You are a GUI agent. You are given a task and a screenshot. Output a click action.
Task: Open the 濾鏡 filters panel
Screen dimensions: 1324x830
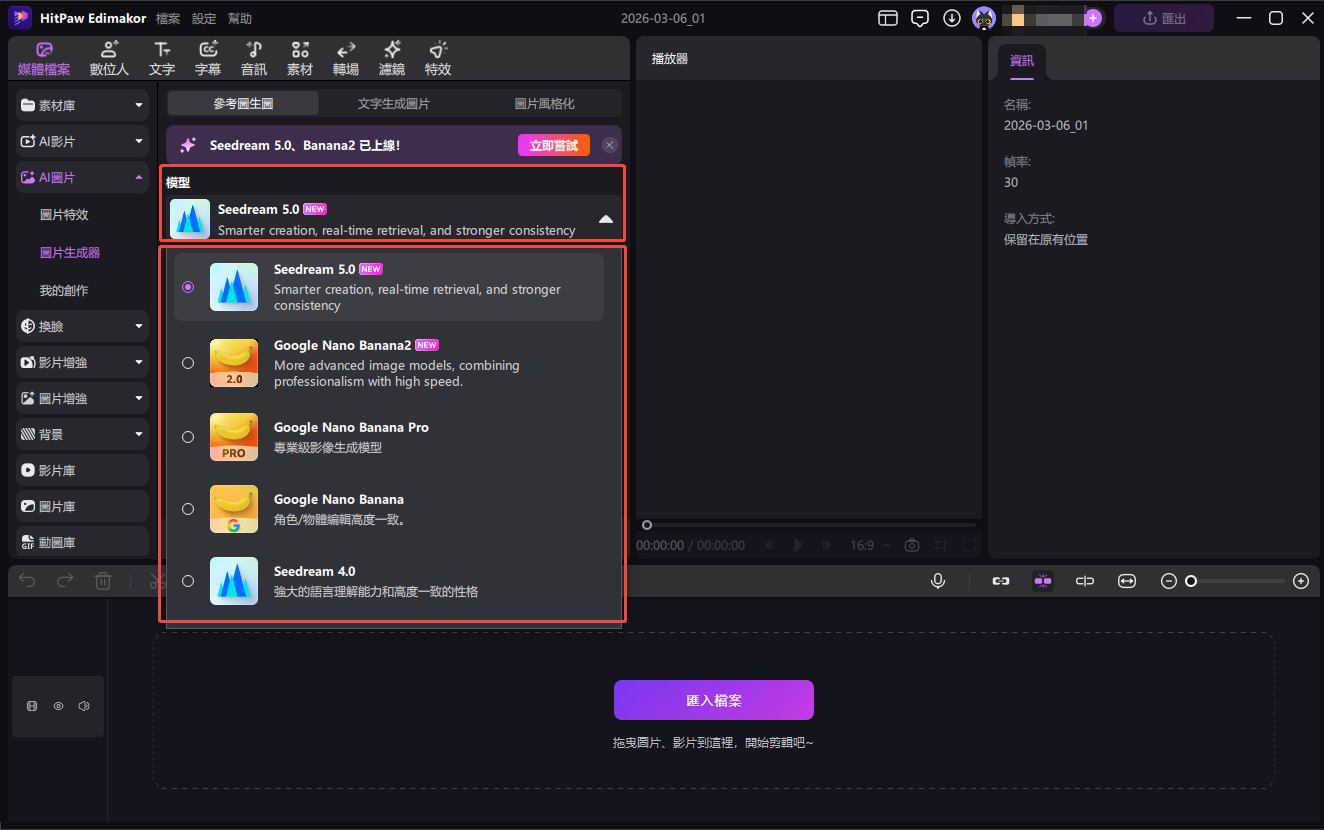[x=392, y=59]
